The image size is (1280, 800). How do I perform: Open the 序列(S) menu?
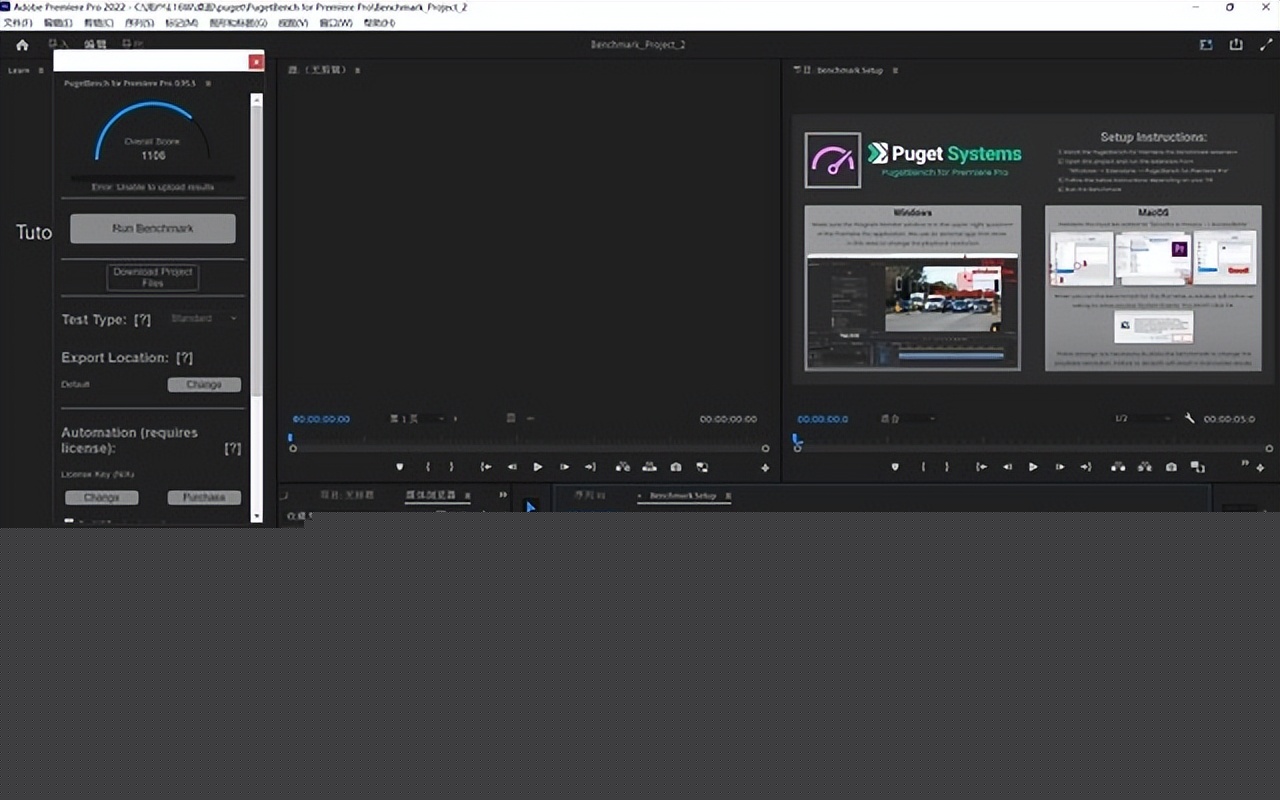click(x=139, y=23)
